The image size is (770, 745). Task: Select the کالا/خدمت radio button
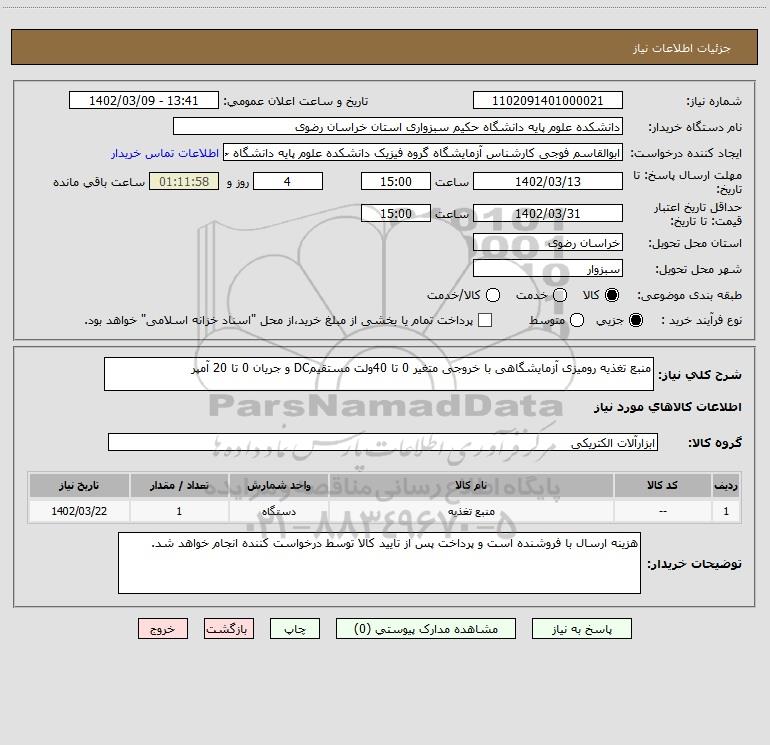coord(493,295)
